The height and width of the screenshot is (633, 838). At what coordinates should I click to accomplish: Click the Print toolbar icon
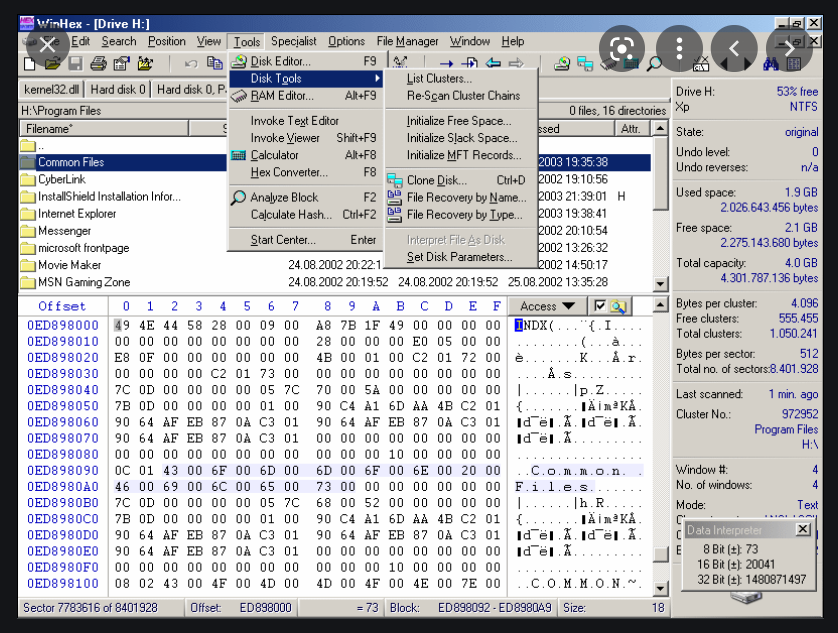pyautogui.click(x=98, y=64)
